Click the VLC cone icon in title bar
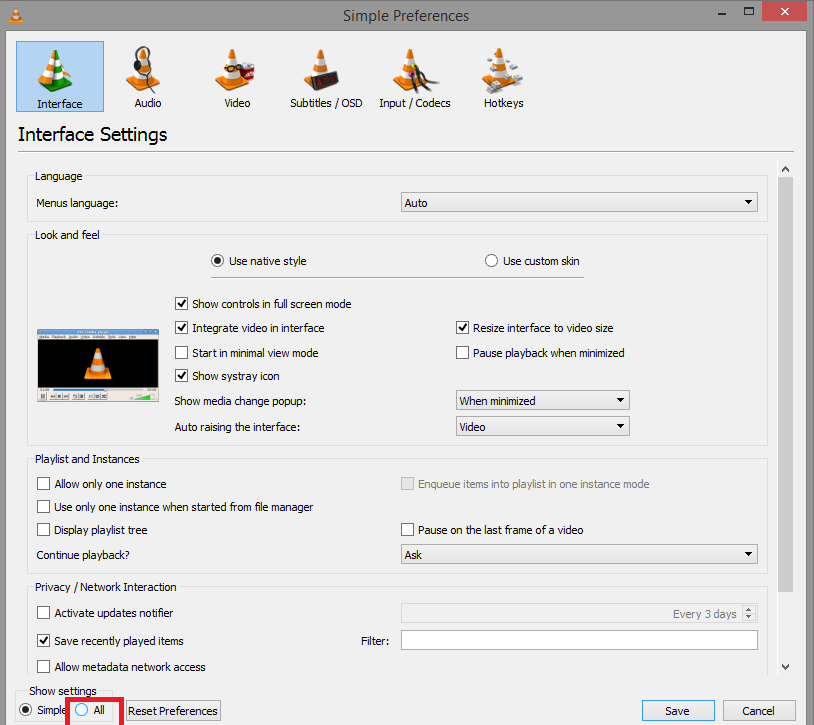 (11, 15)
